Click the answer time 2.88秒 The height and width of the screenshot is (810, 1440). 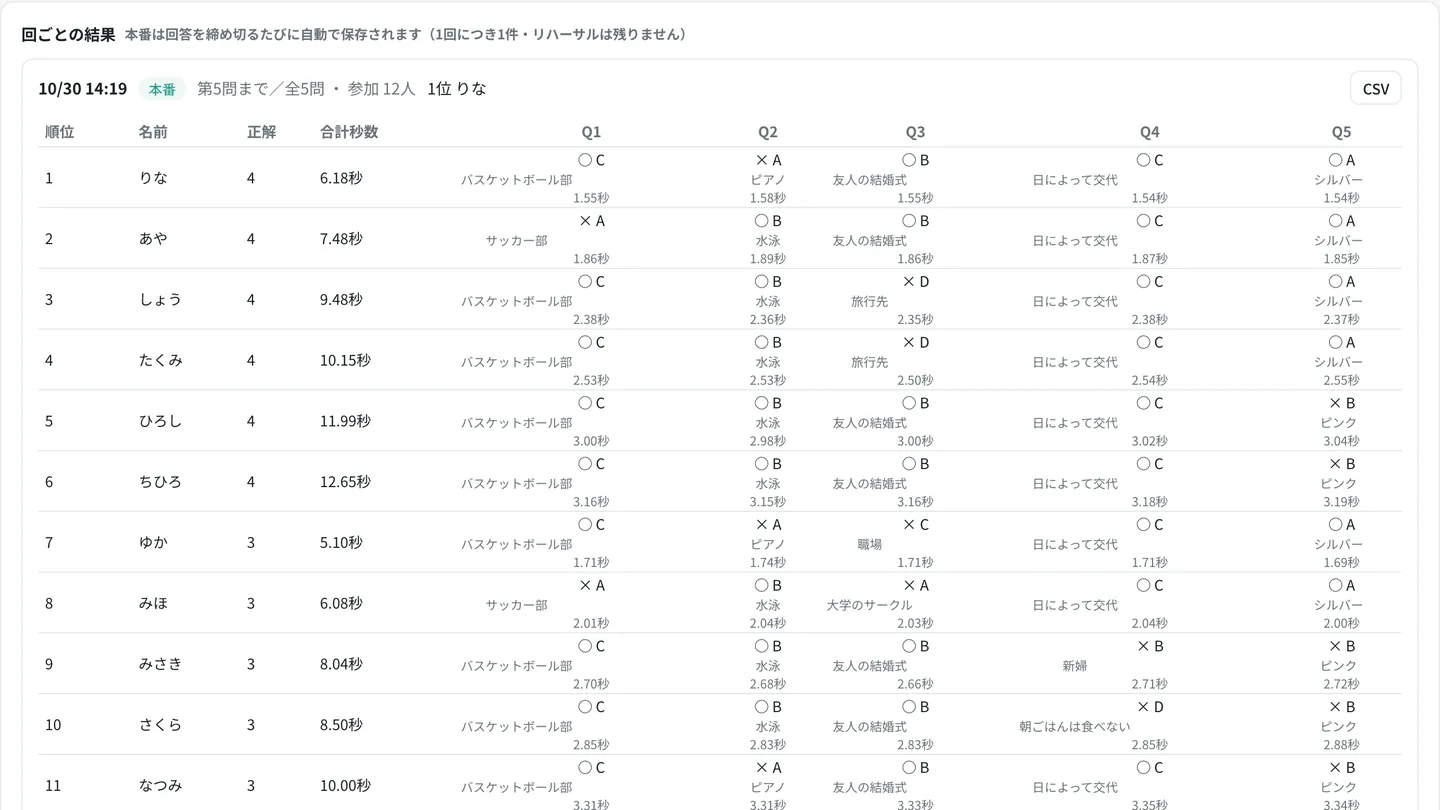pyautogui.click(x=1342, y=745)
